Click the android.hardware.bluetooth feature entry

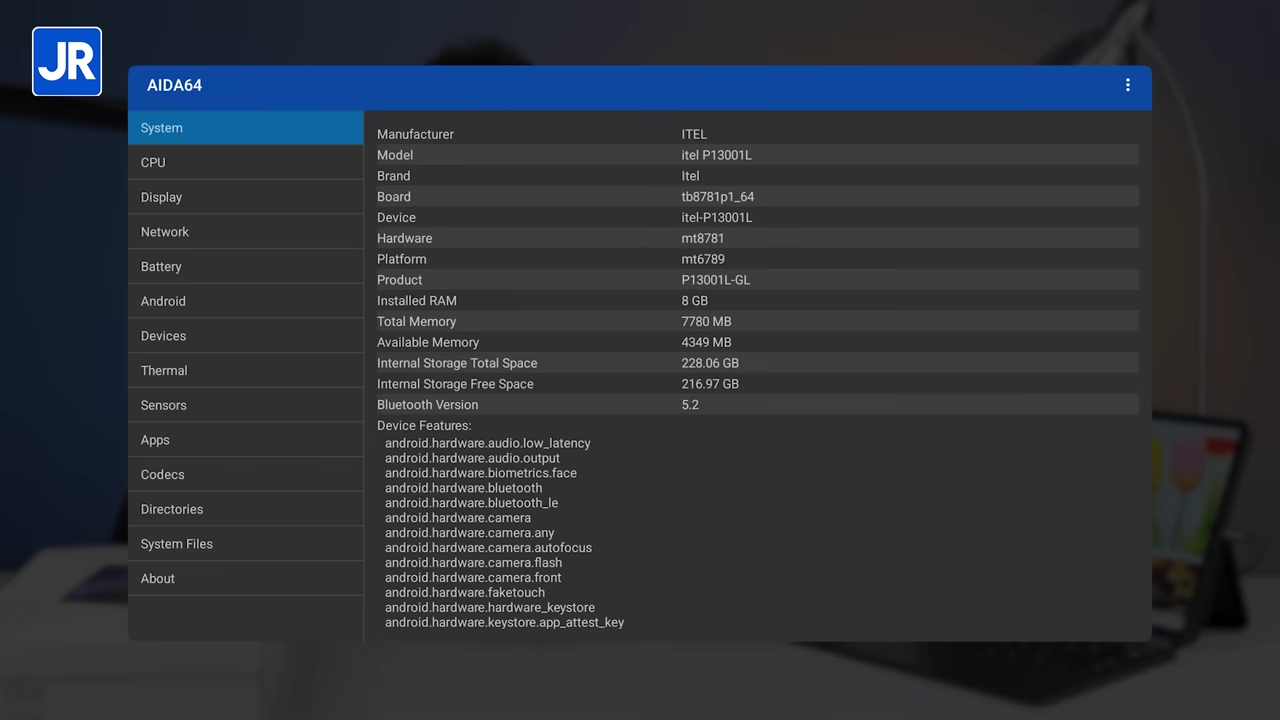(463, 488)
